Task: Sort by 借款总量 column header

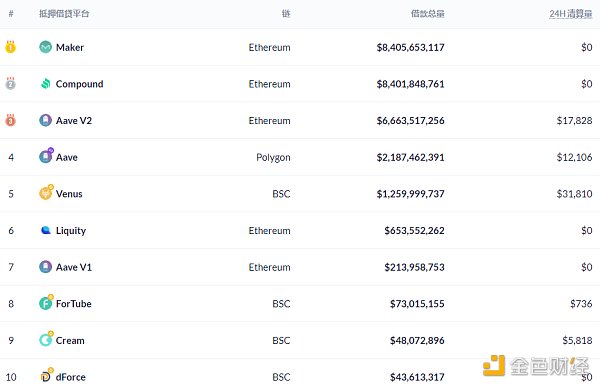Action: 427,14
